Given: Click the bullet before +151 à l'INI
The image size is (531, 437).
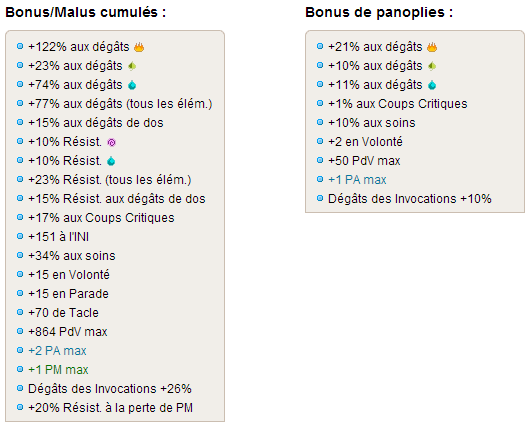Looking at the screenshot, I should click(20, 236).
